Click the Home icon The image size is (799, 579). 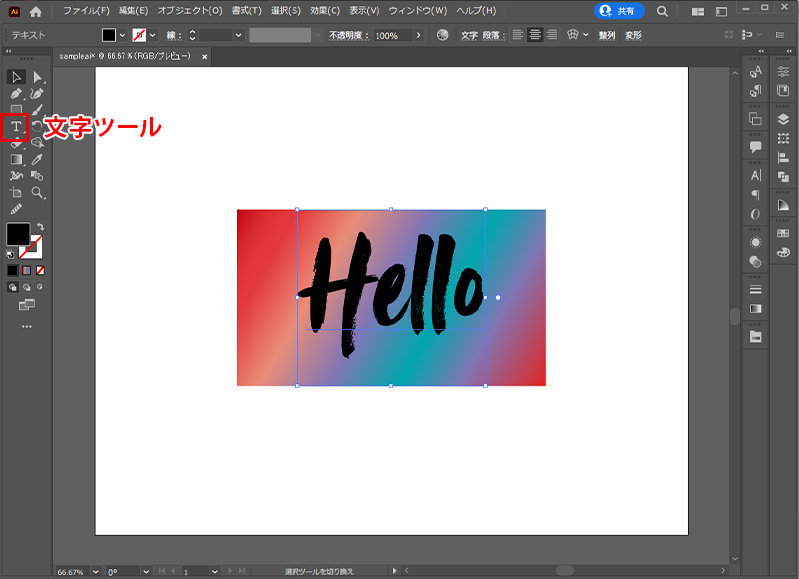pos(35,11)
